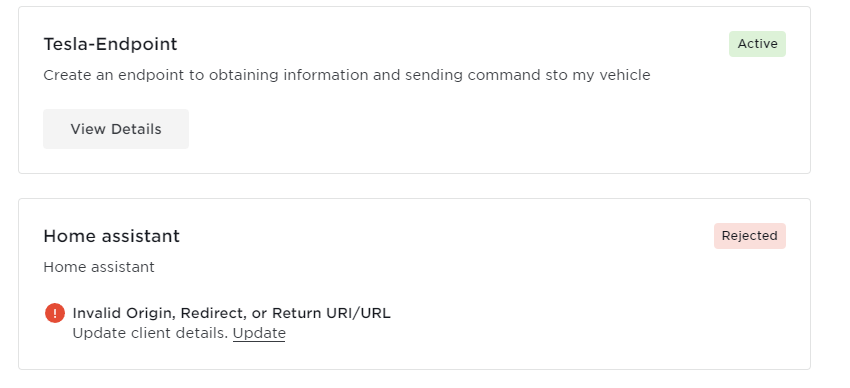Select the green Active status badge
The height and width of the screenshot is (388, 850).
click(757, 44)
